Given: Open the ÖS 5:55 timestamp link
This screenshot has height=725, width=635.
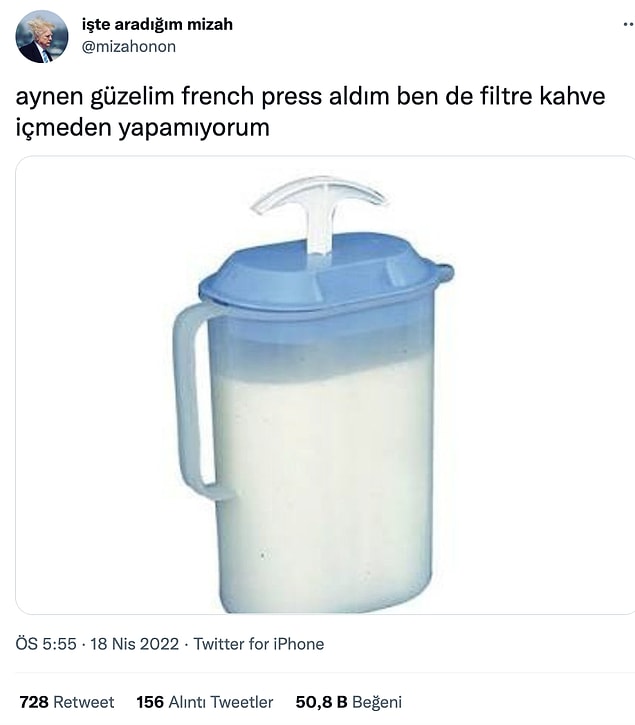Looking at the screenshot, I should (x=46, y=644).
